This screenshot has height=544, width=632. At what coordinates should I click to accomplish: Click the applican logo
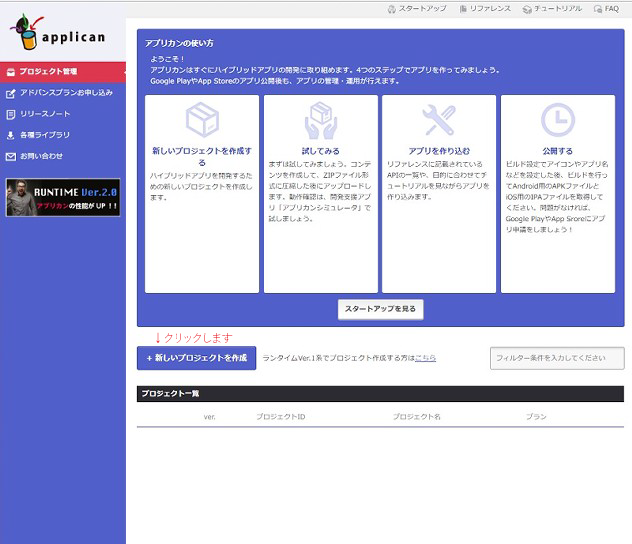click(57, 32)
